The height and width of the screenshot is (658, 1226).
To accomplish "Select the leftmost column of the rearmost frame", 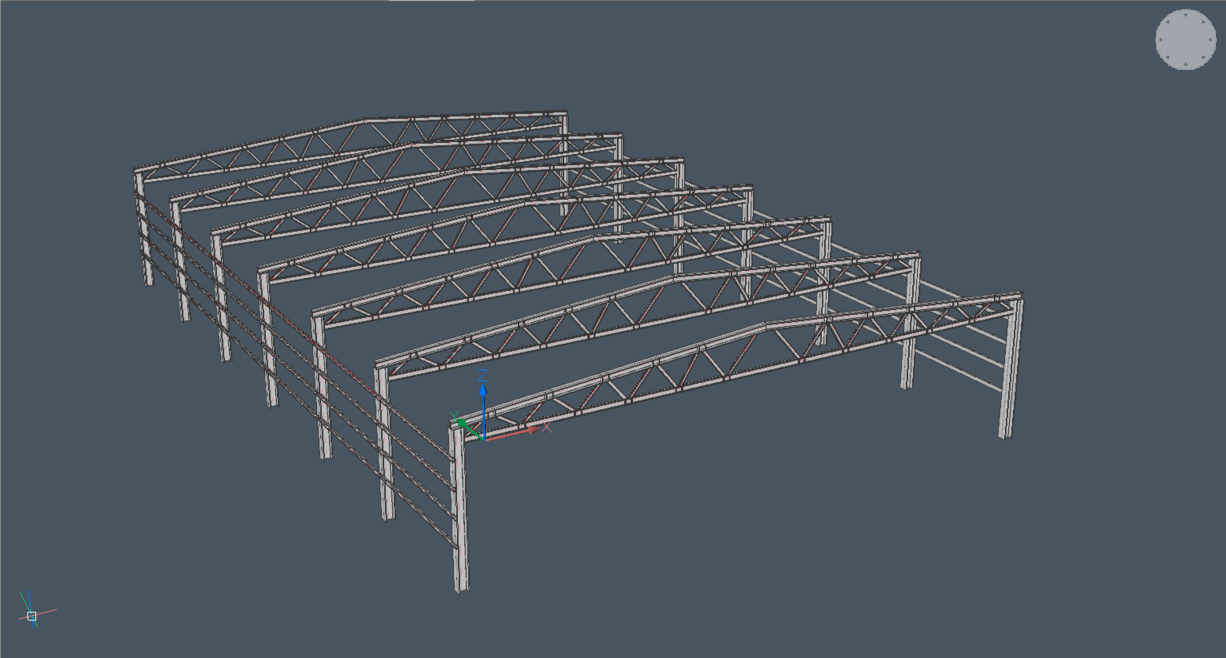I will [143, 228].
